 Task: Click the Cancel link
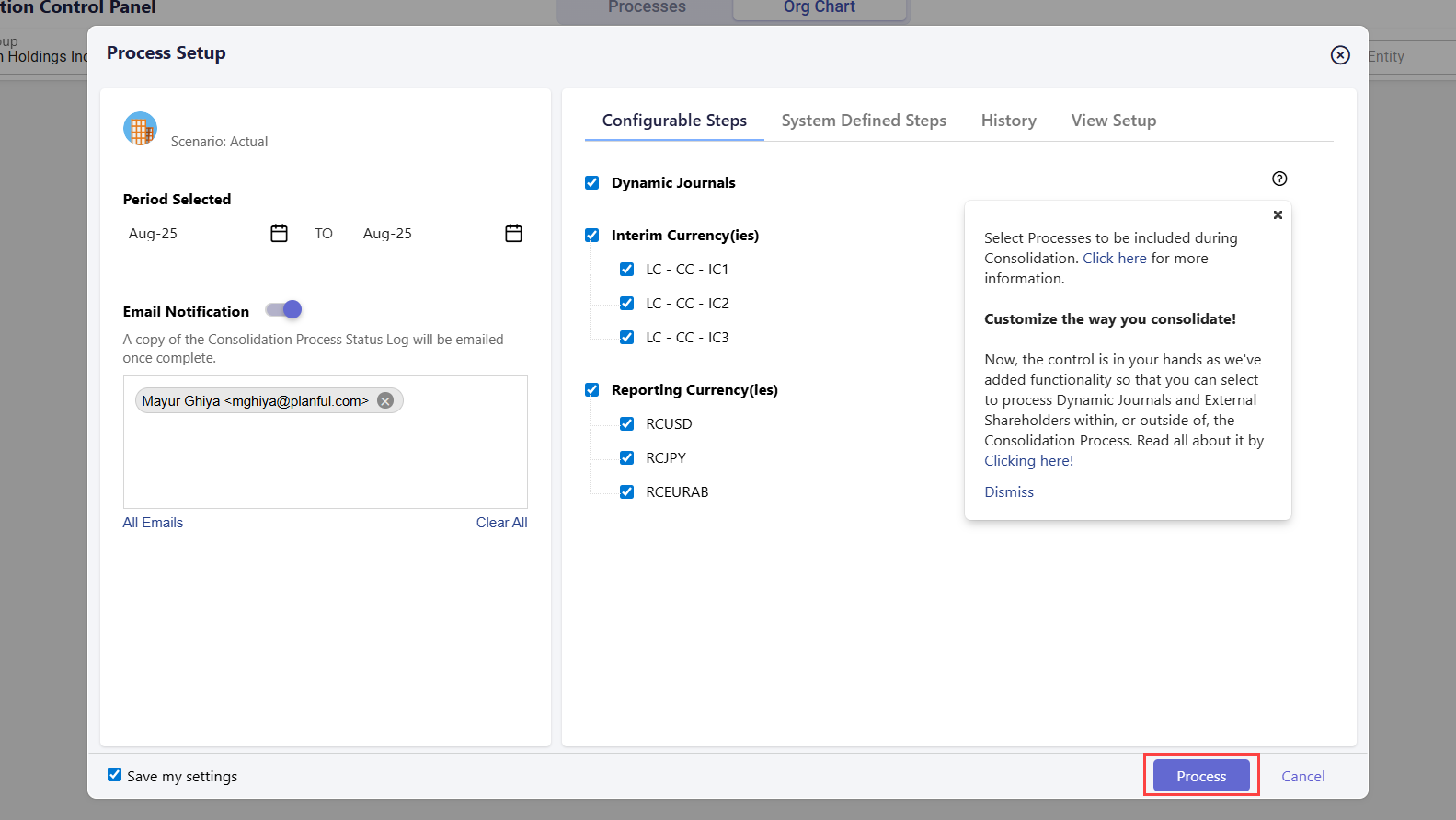[1302, 776]
